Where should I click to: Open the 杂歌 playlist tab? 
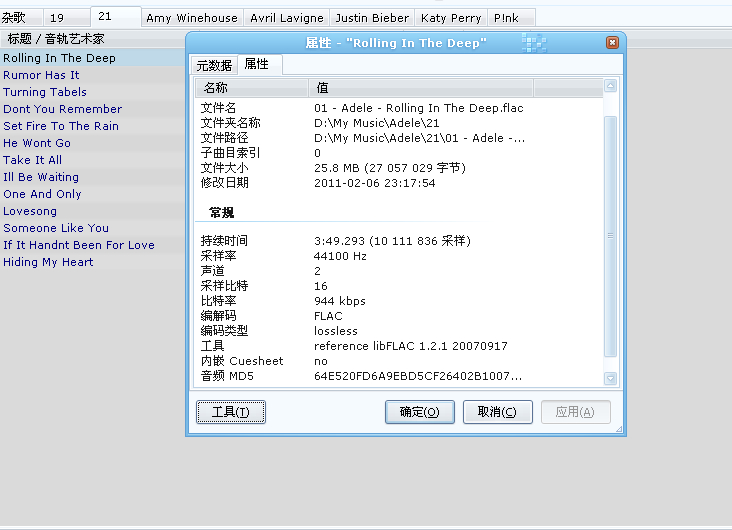[x=21, y=18]
